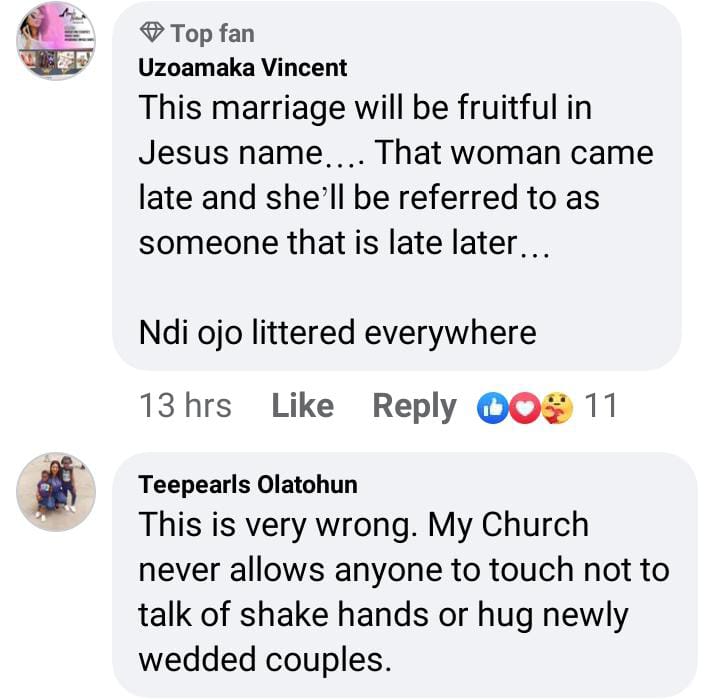720x699 pixels.
Task: Reply to Uzoamaka Vincent's comment
Action: pyautogui.click(x=414, y=406)
